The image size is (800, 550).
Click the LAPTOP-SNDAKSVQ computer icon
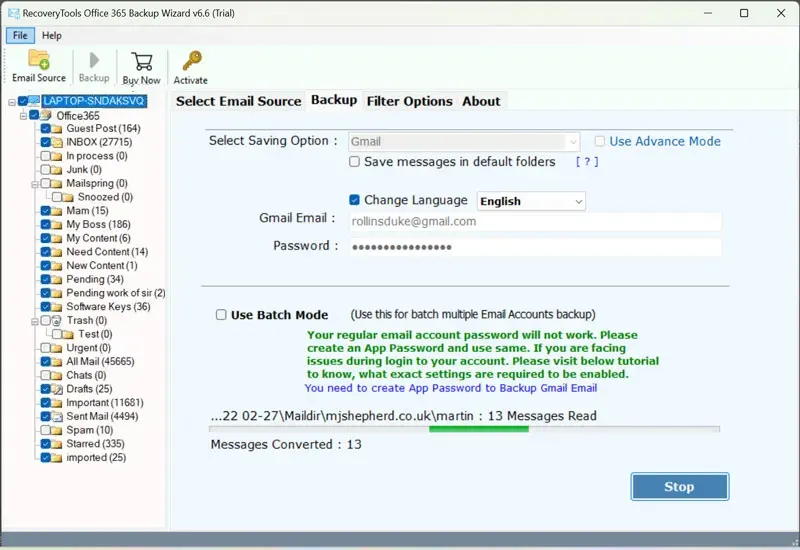(x=34, y=101)
